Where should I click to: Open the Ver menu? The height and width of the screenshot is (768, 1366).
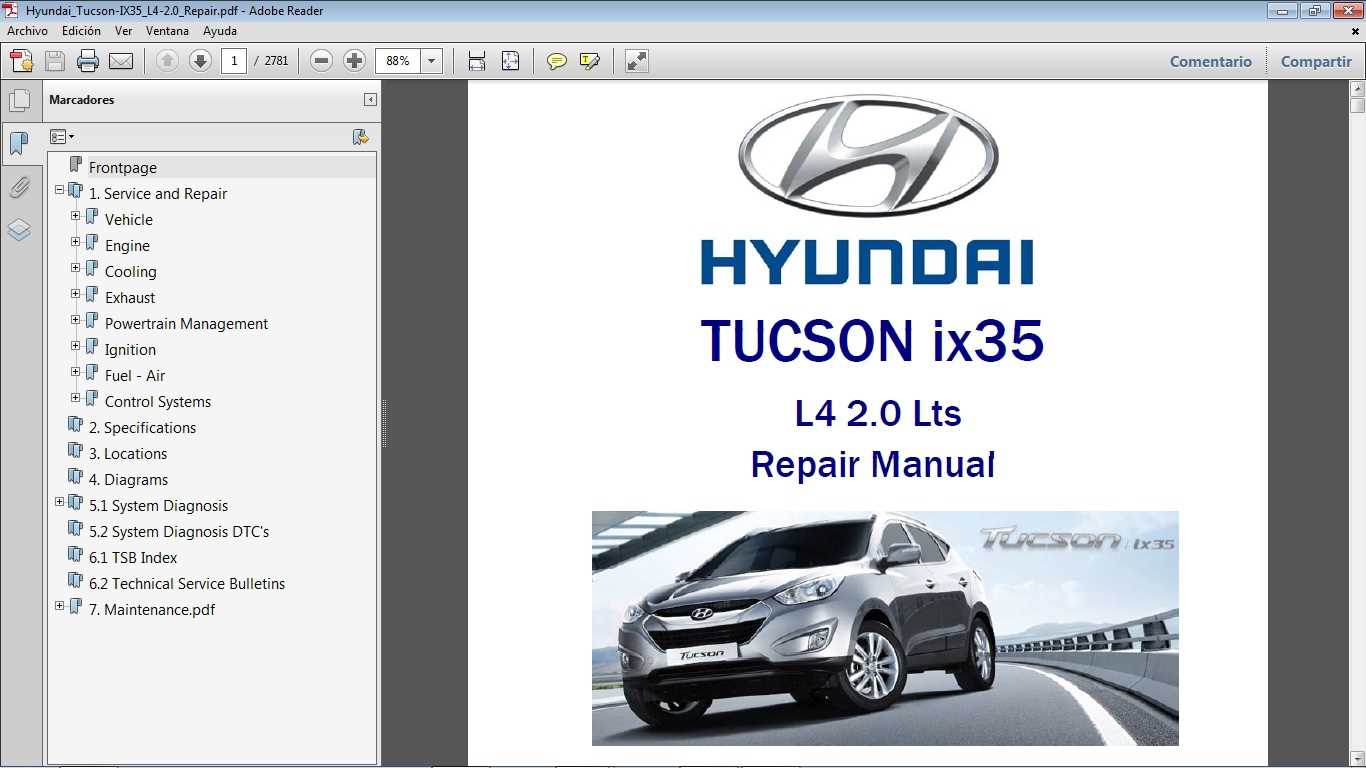pyautogui.click(x=124, y=31)
